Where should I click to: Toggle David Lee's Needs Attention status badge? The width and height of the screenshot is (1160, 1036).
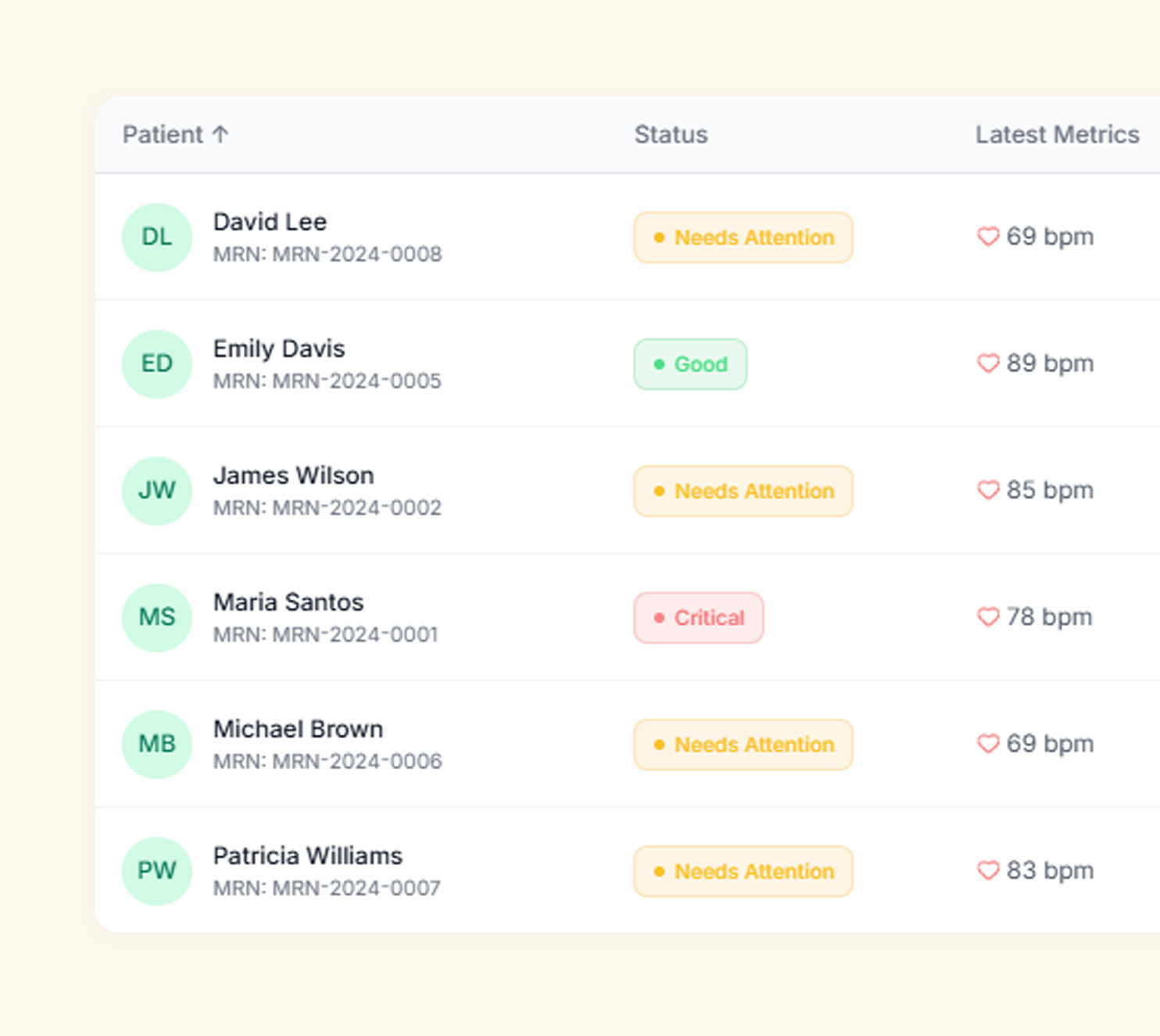pyautogui.click(x=742, y=238)
